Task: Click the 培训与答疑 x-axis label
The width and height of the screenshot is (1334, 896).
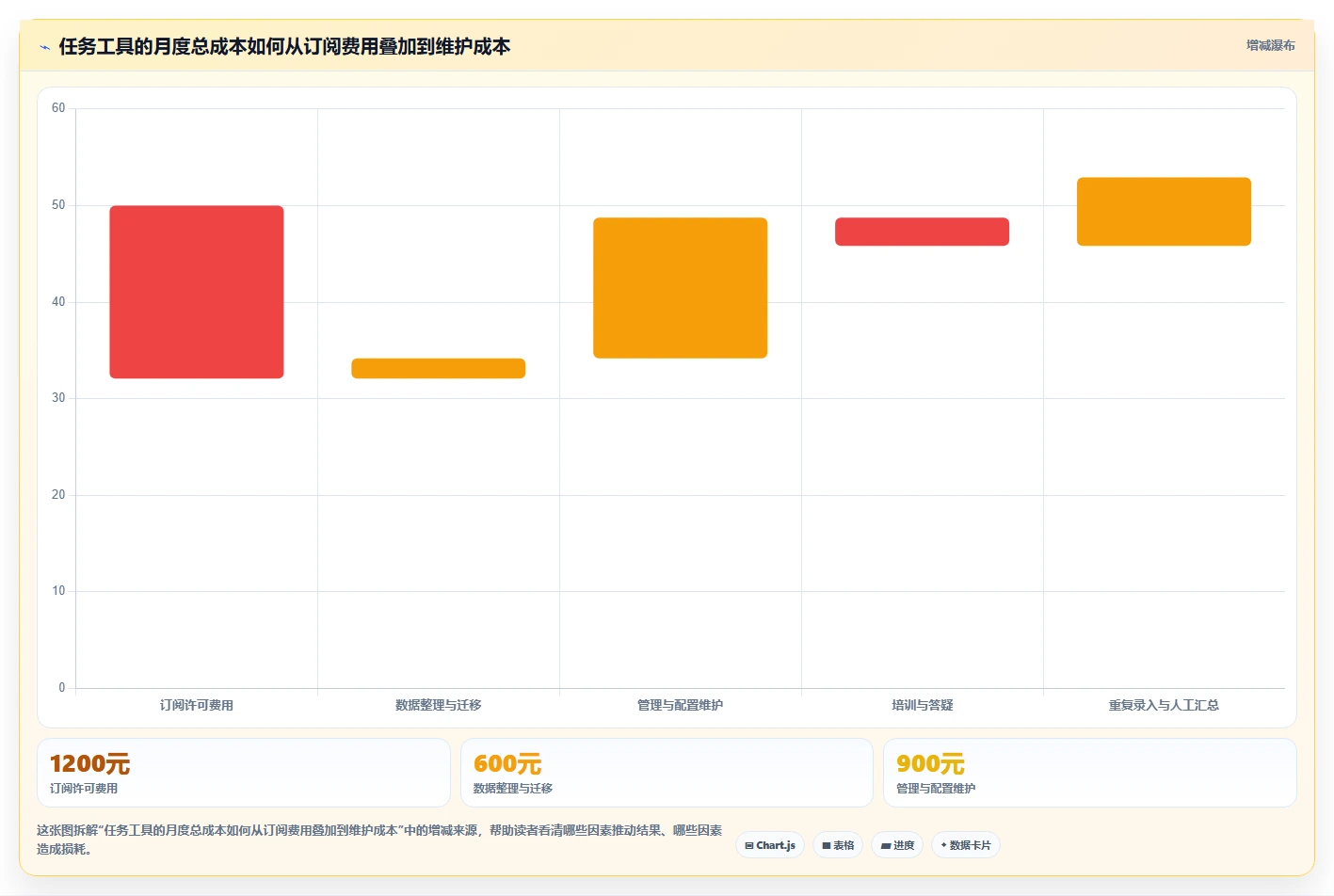Action: tap(923, 705)
